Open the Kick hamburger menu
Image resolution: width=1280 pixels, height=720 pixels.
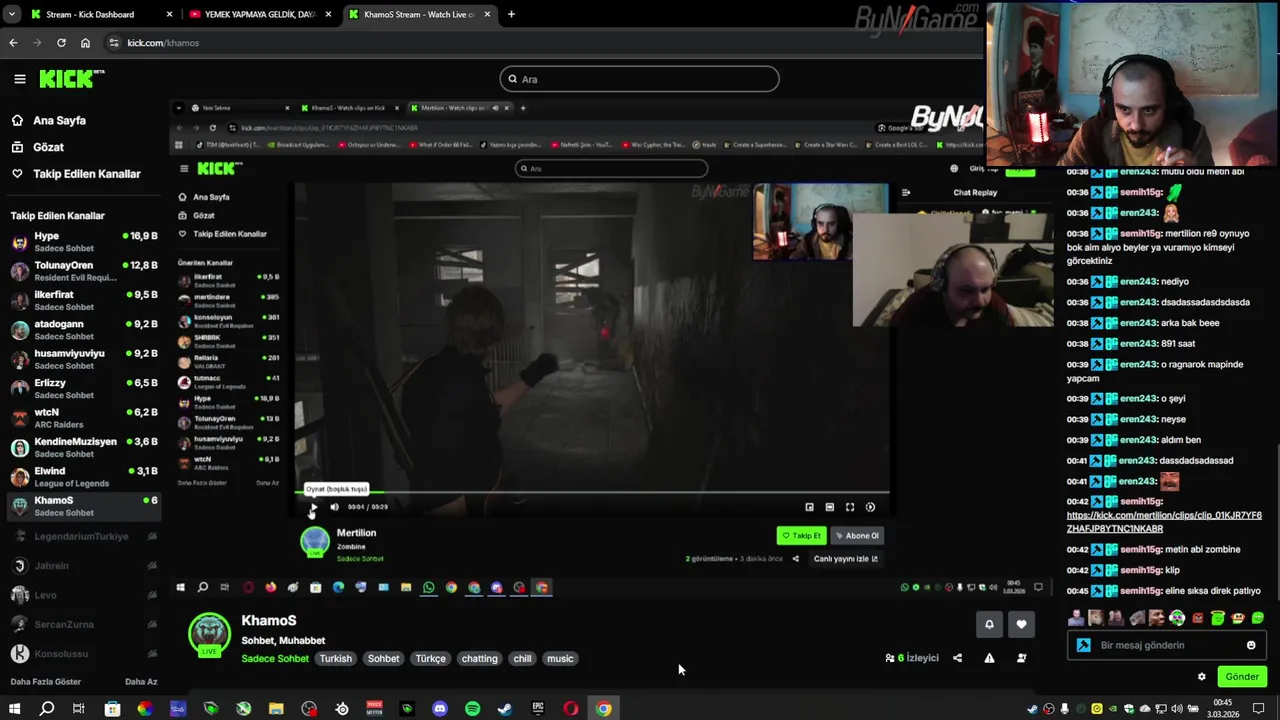pyautogui.click(x=19, y=79)
